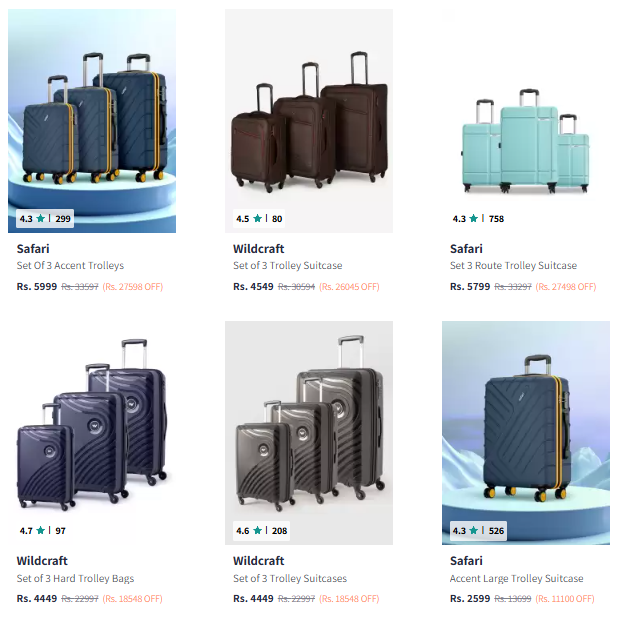Click the 4.3 star rating with 758 reviews
The width and height of the screenshot is (629, 622).
478,219
